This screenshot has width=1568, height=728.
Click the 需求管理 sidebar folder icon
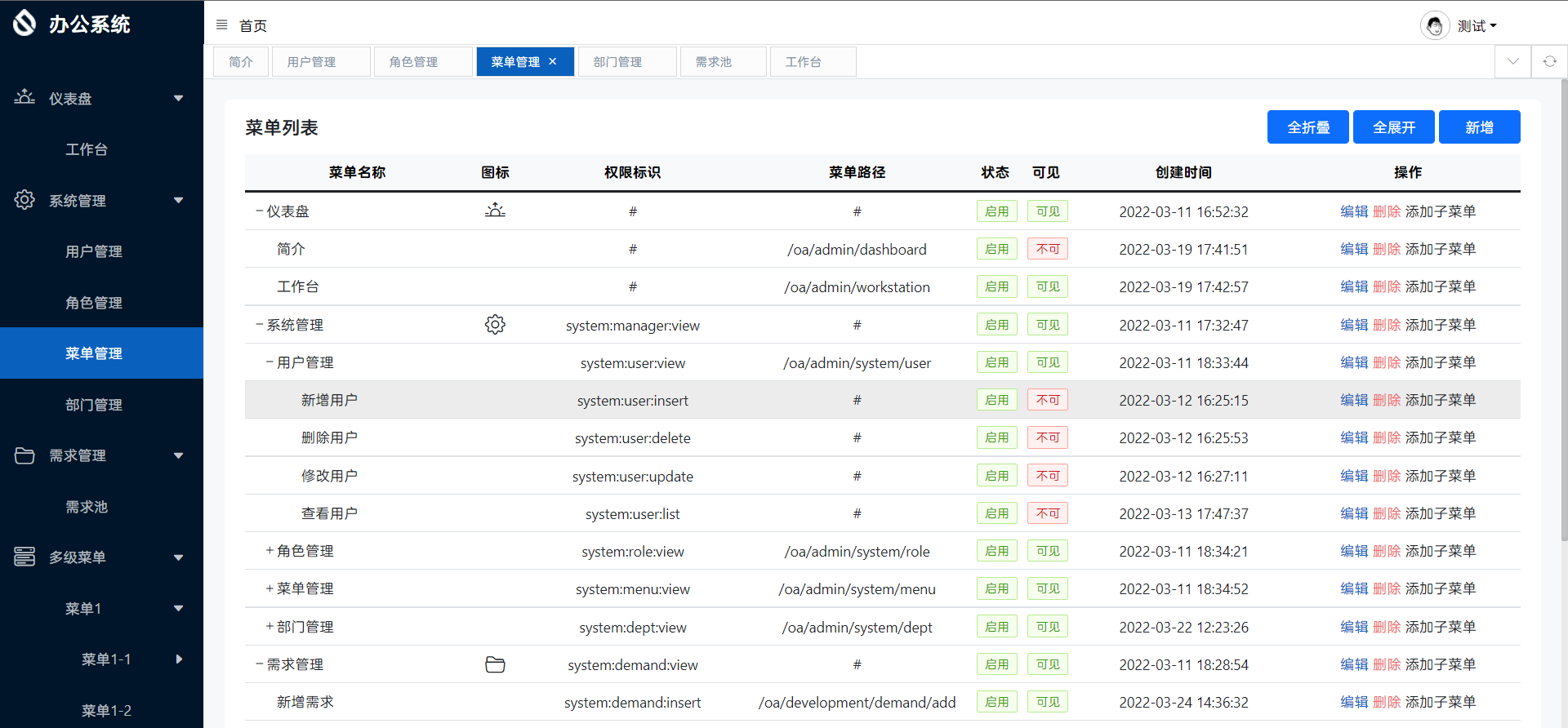point(24,455)
